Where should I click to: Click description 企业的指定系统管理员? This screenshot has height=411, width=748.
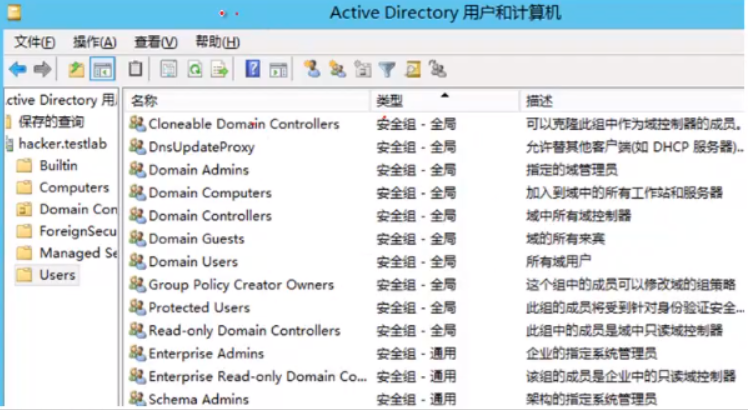(591, 353)
